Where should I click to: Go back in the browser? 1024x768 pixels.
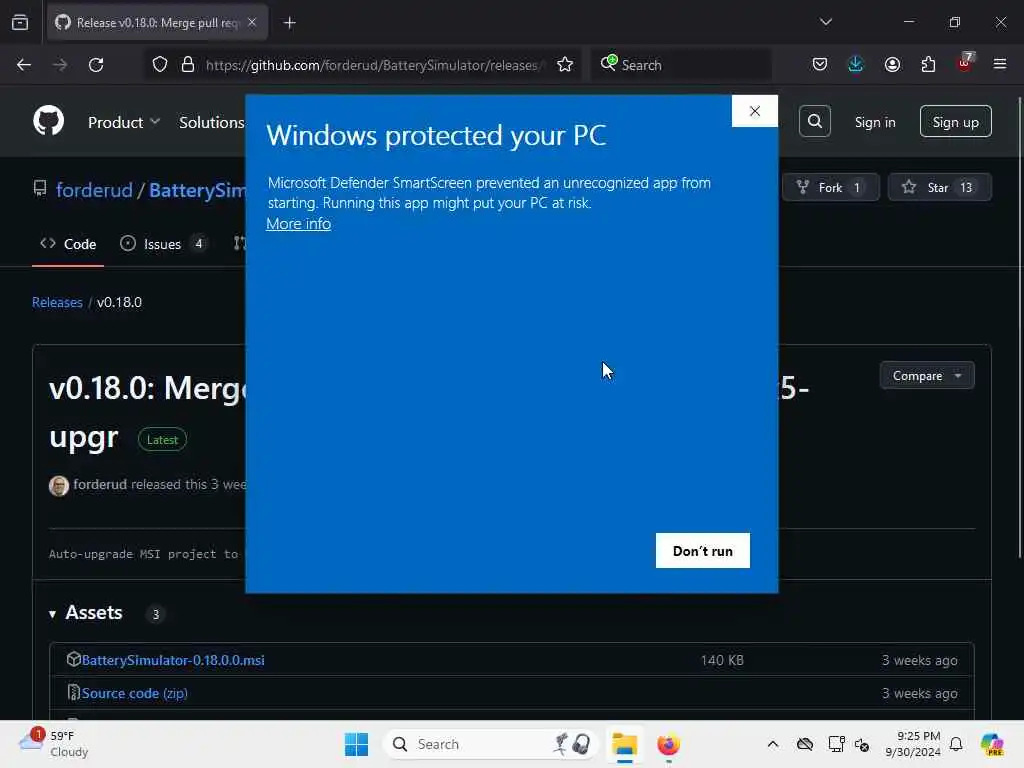24,65
